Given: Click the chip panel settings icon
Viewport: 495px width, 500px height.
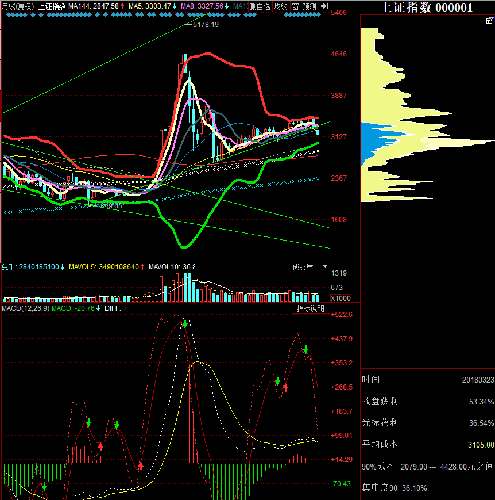Looking at the screenshot, I should click(489, 21).
